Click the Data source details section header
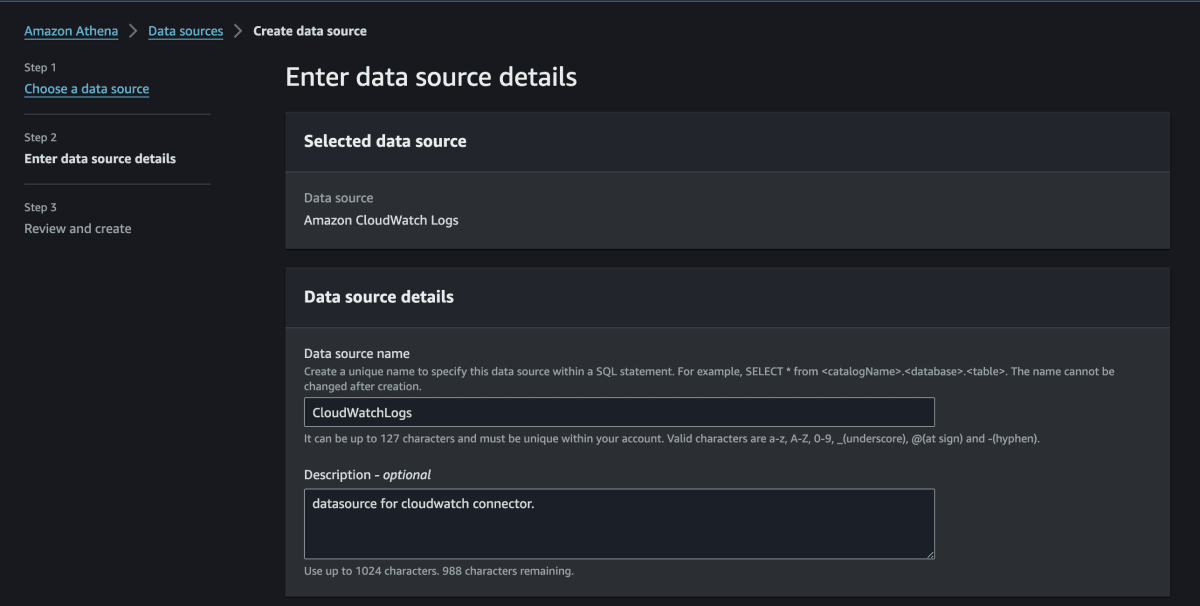 click(379, 297)
